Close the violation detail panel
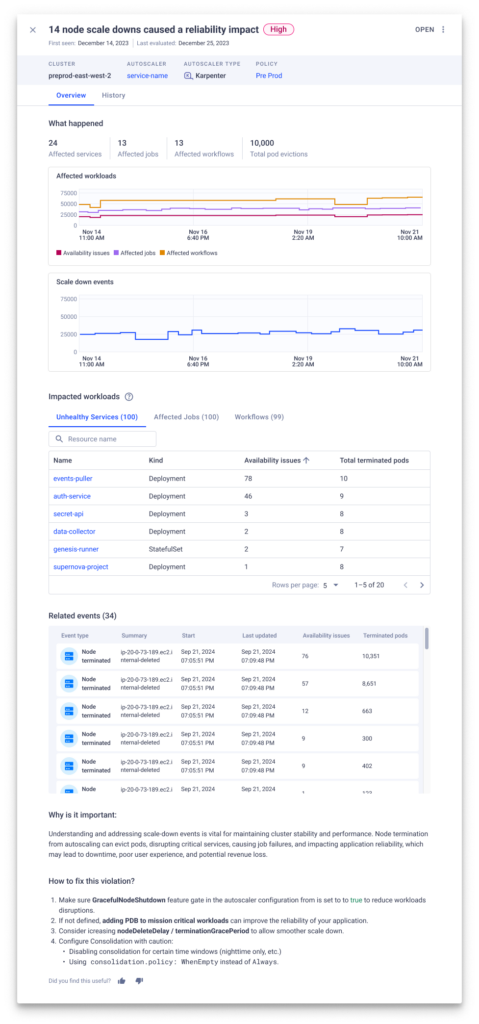 click(33, 29)
